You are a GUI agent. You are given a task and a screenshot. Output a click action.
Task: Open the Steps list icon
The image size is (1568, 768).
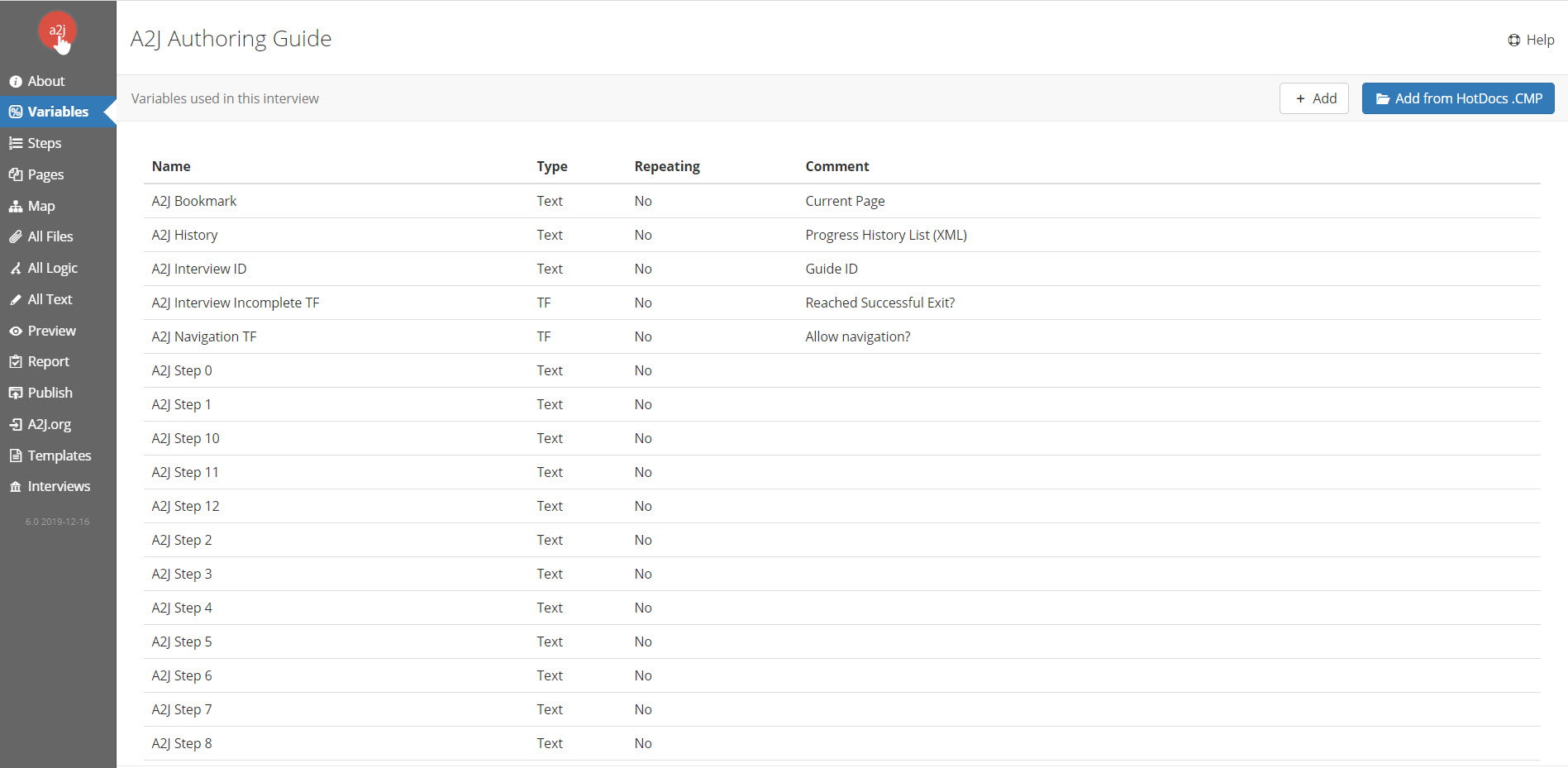click(15, 143)
